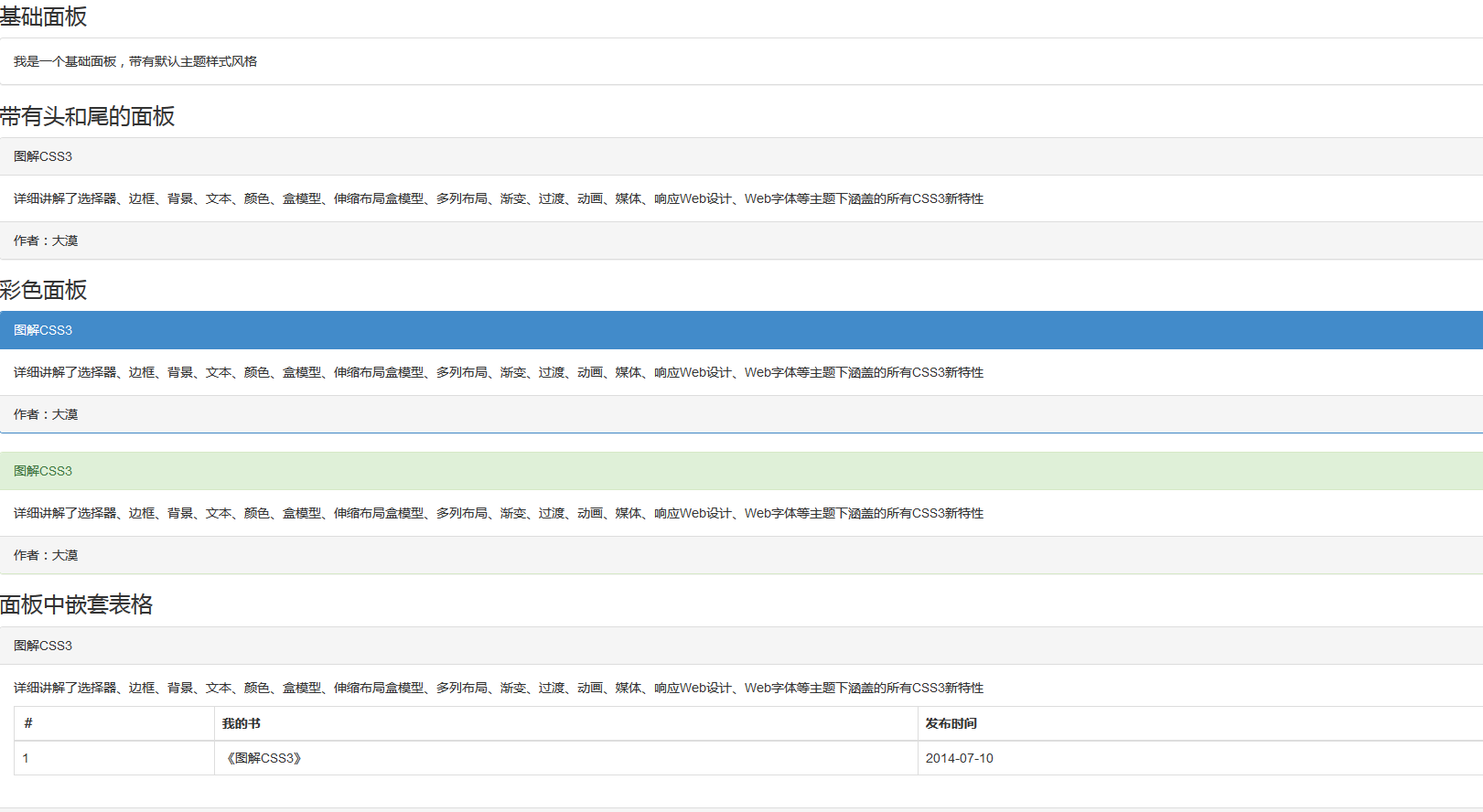Click the row number 1 cell
The height and width of the screenshot is (812, 1483).
(x=114, y=758)
